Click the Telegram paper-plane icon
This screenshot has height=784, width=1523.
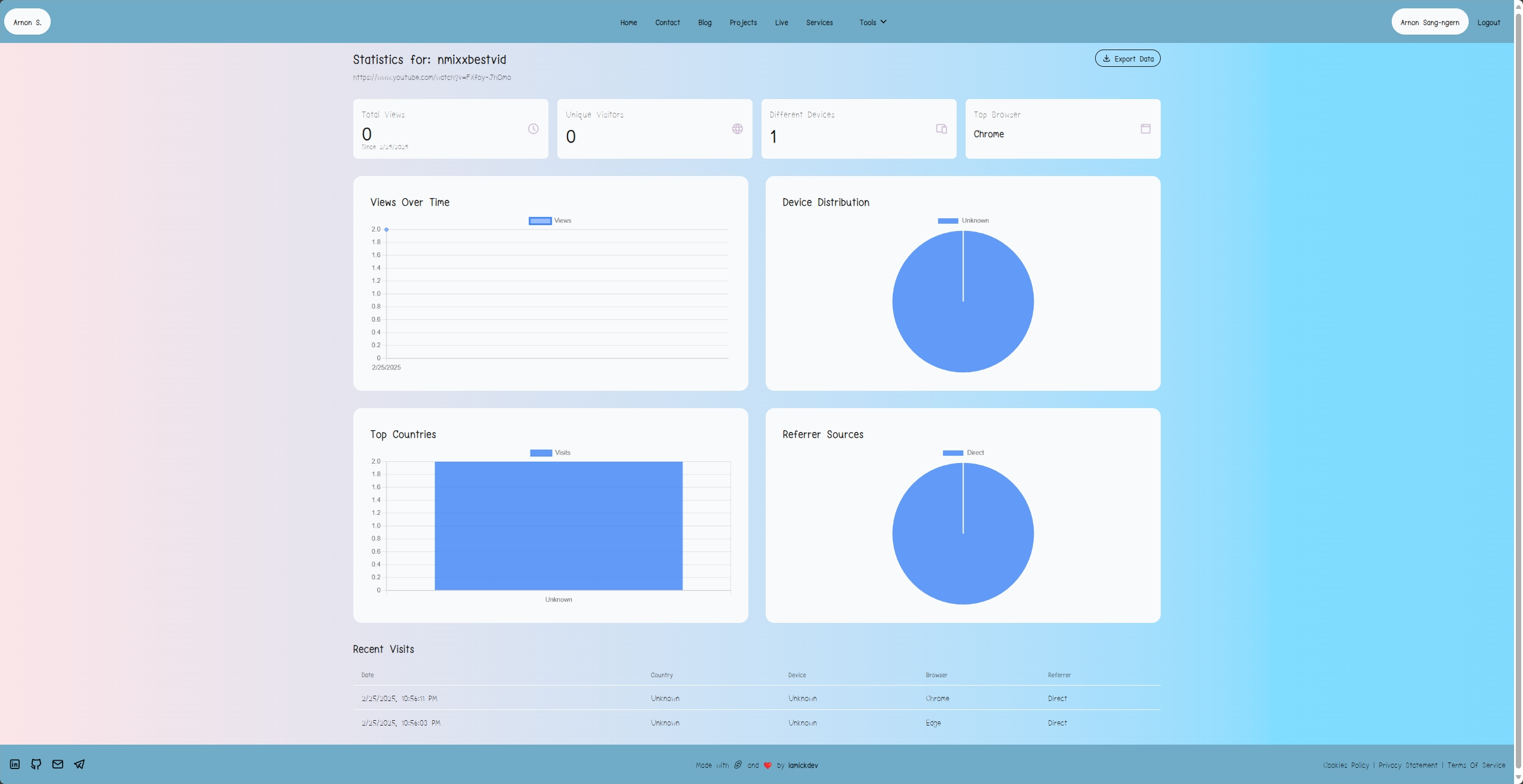79,764
